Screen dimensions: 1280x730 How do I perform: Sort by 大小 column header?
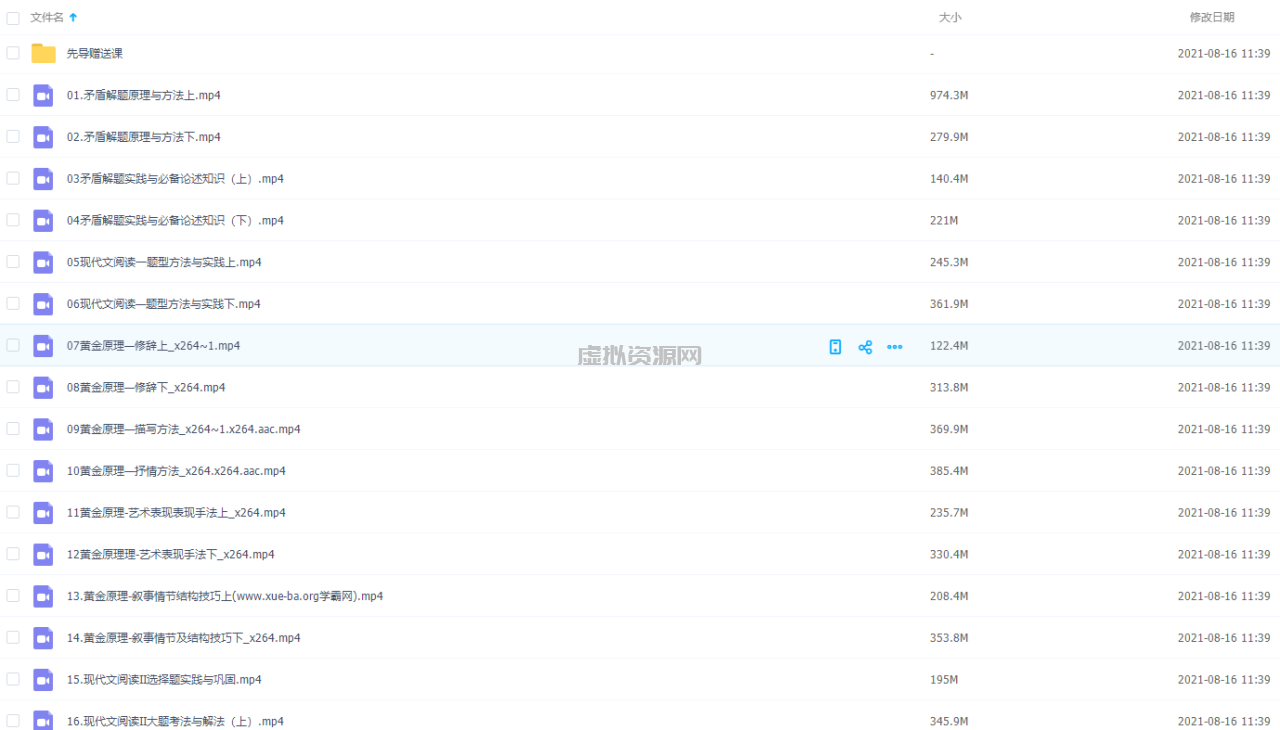tap(950, 17)
